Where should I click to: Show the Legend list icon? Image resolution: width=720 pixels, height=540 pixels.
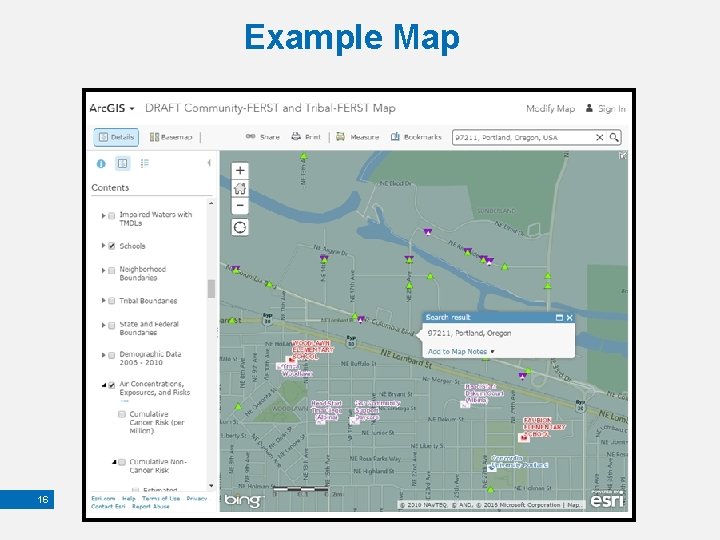(x=145, y=163)
